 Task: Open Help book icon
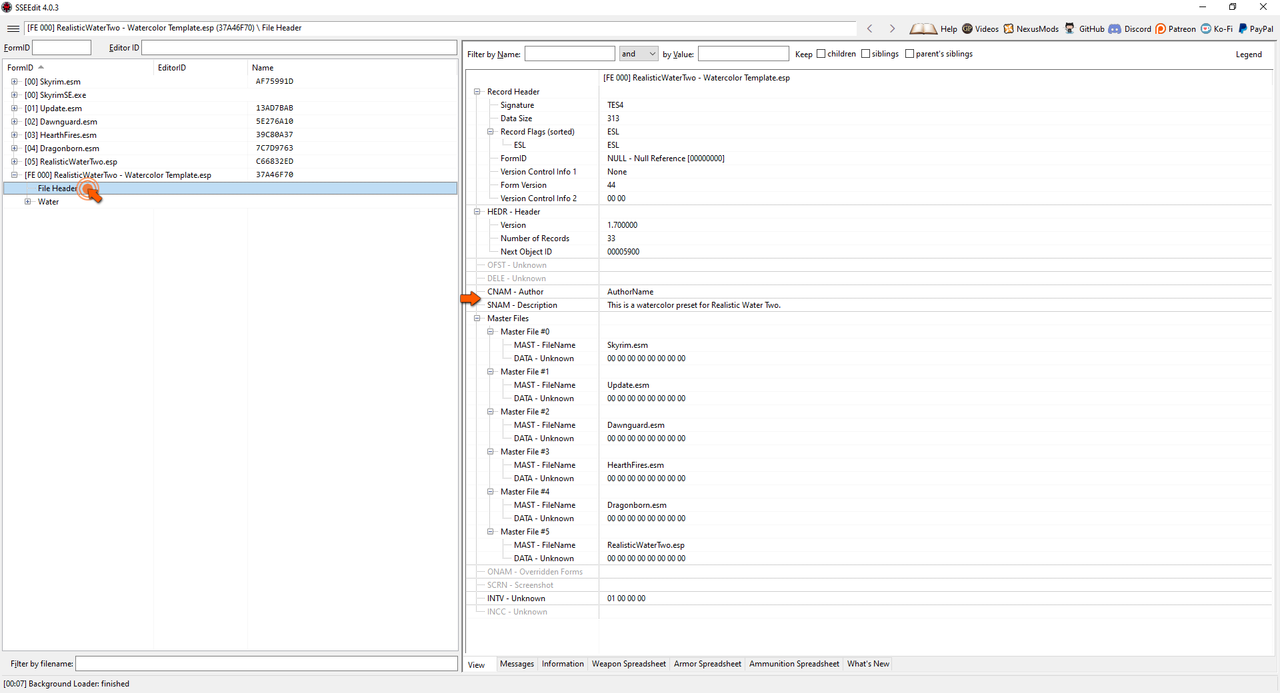click(x=922, y=29)
